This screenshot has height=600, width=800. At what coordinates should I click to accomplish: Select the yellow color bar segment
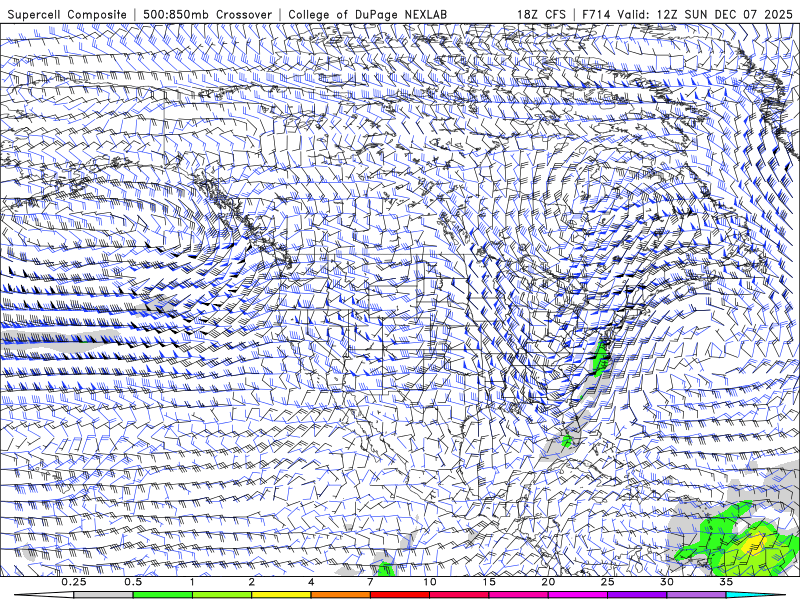coord(281,595)
